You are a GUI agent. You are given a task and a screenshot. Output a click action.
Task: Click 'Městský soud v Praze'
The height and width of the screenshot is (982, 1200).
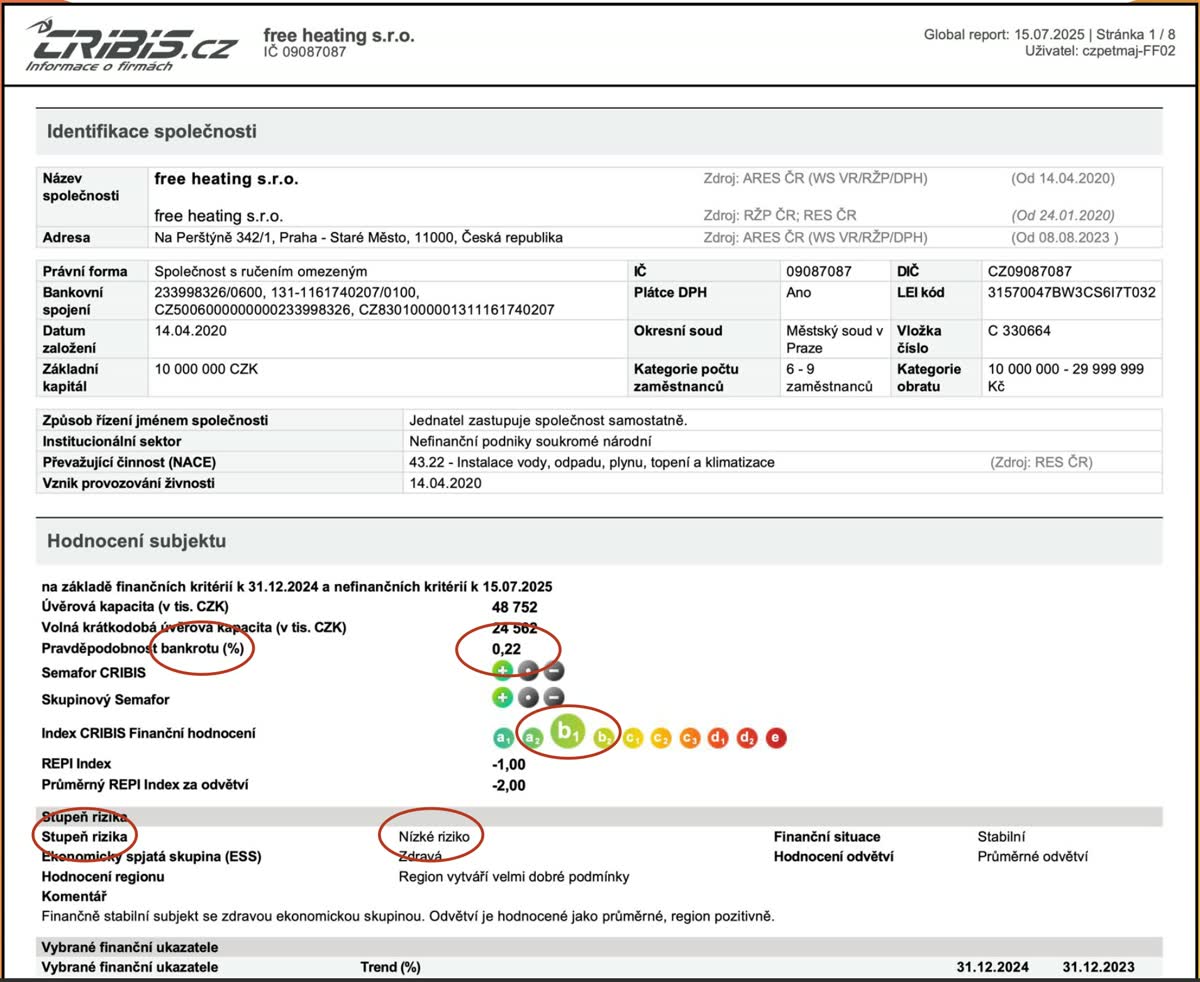[x=834, y=339]
